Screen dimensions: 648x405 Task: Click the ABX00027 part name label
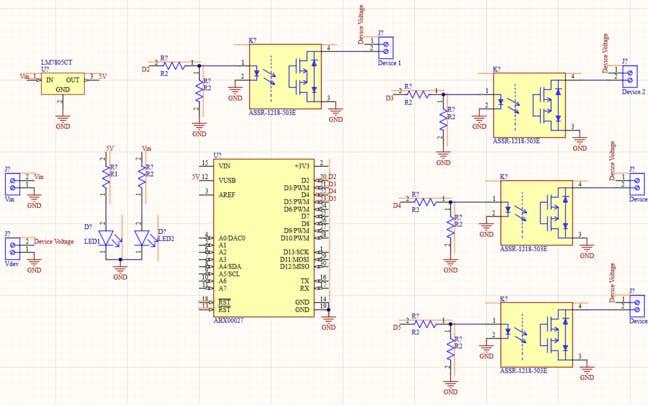pos(228,320)
